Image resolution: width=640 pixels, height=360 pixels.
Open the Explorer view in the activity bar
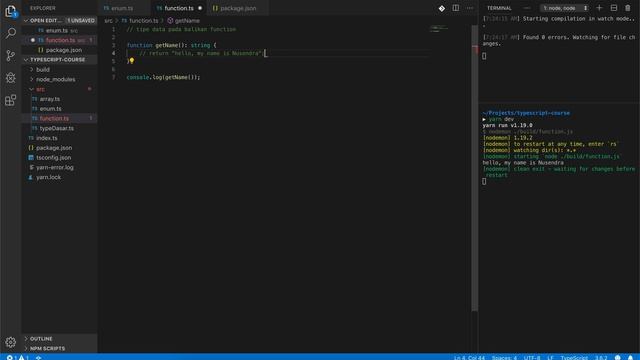pos(11,11)
